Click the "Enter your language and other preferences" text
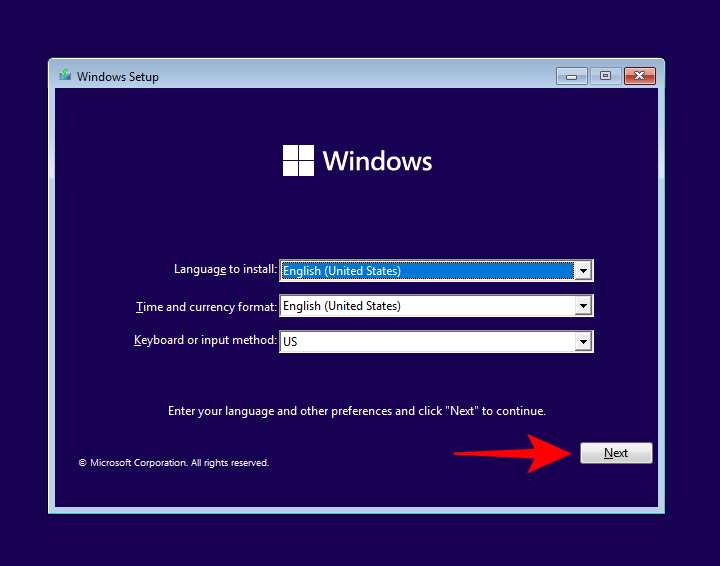720x566 pixels. 357,411
